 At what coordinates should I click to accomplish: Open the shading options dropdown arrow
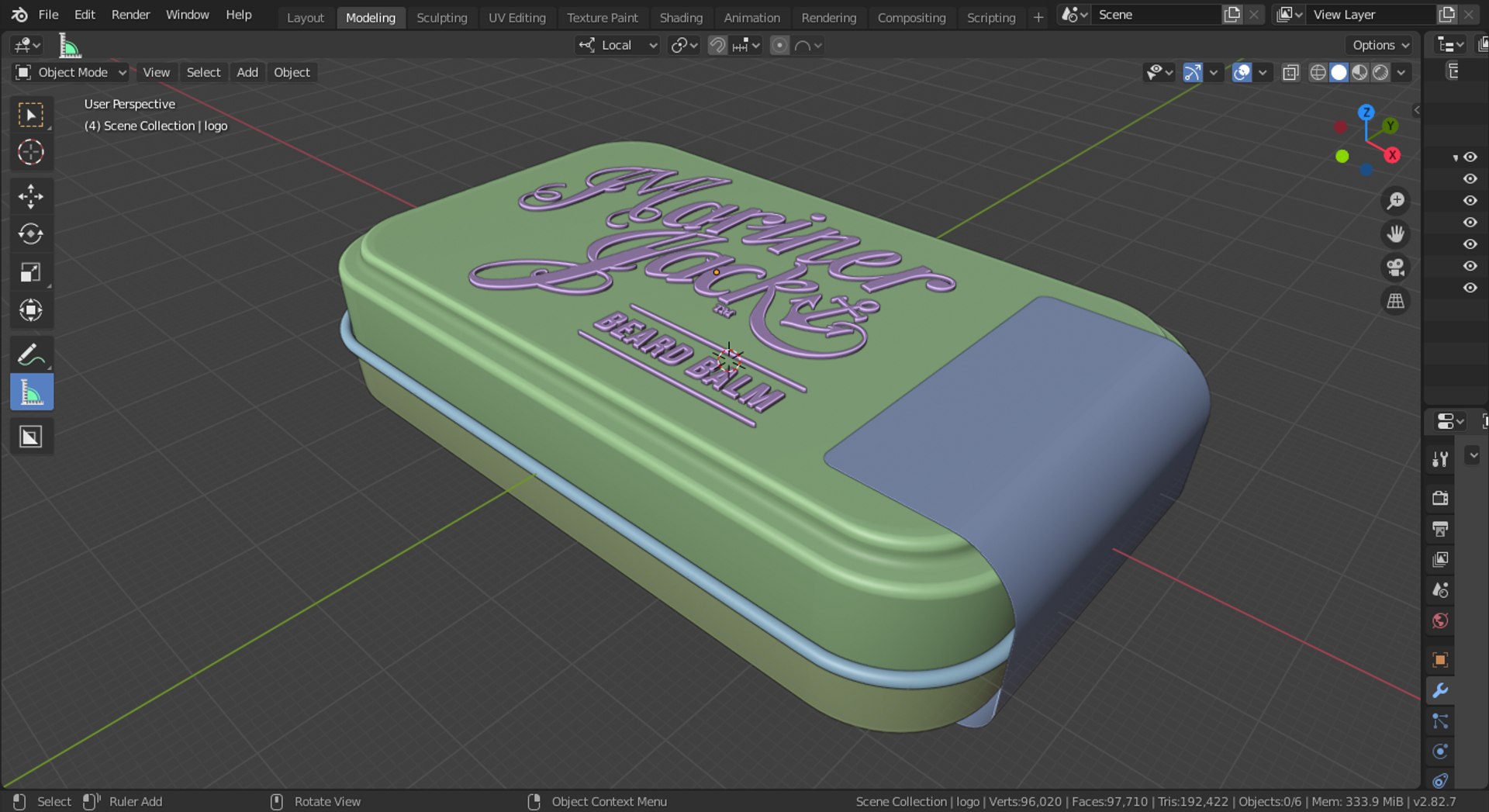[1401, 73]
